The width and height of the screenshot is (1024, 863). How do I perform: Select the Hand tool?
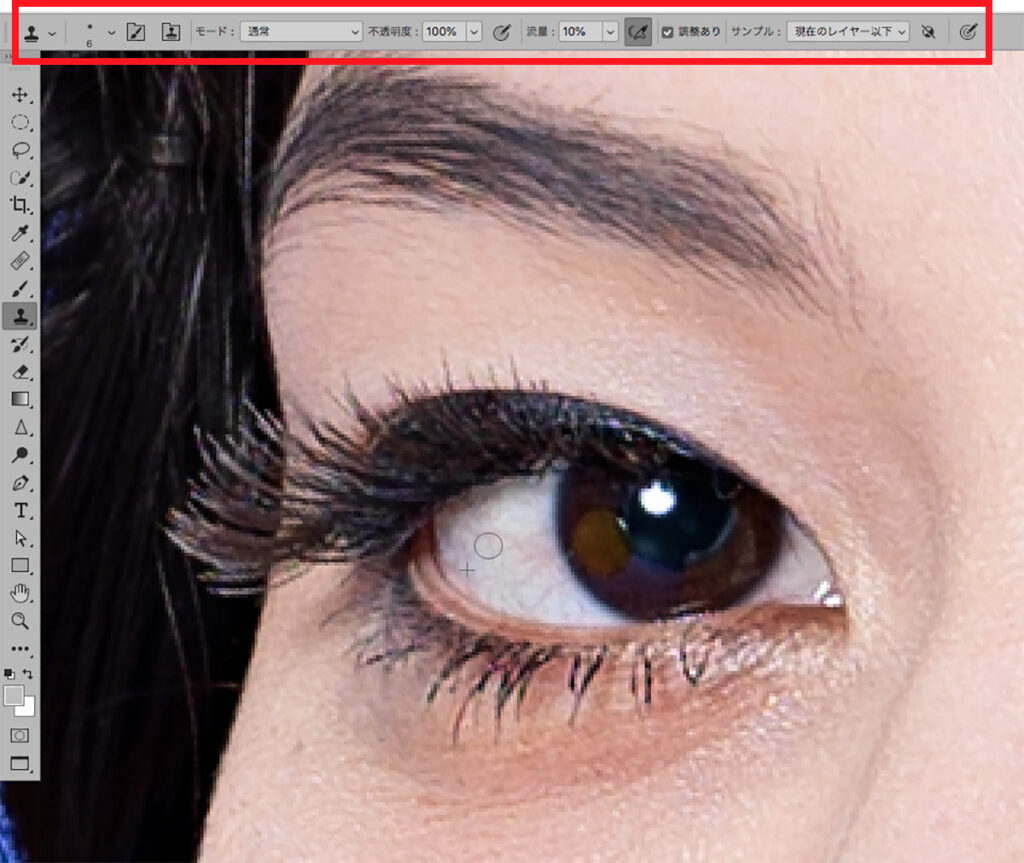[19, 594]
